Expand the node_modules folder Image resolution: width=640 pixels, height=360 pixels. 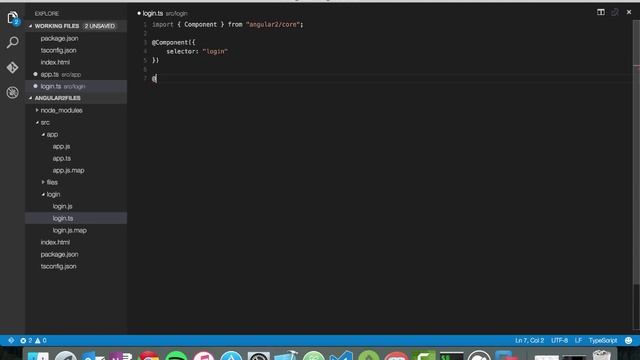point(37,110)
